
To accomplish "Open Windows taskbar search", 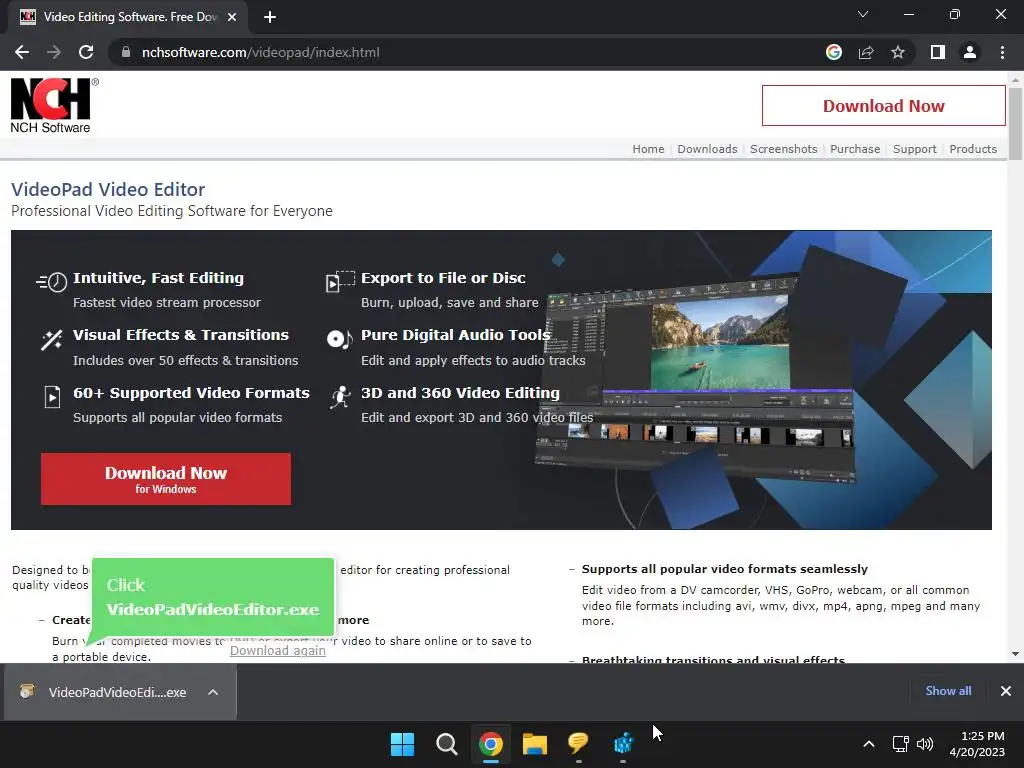I will (447, 744).
